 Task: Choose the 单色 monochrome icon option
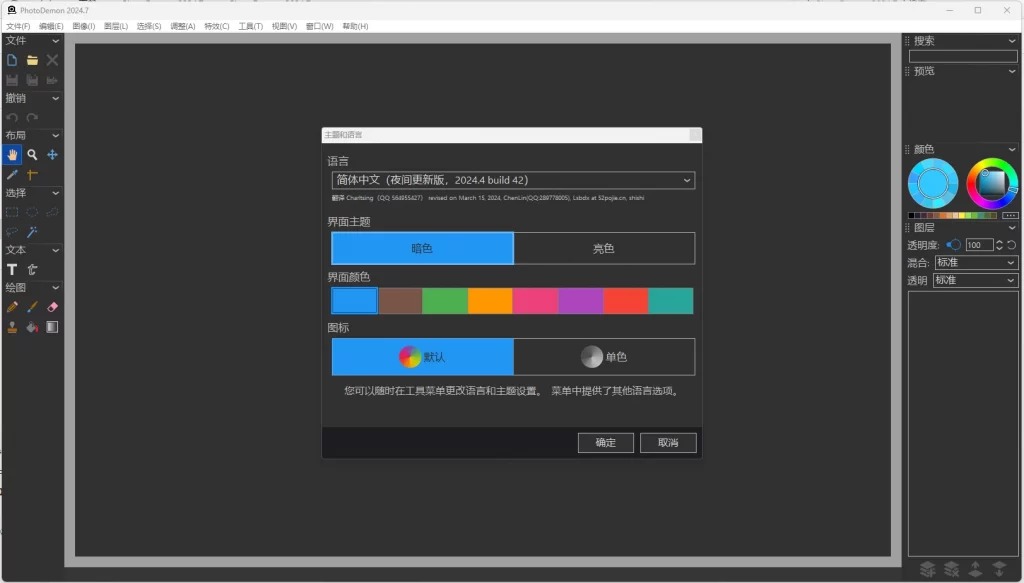coord(604,357)
